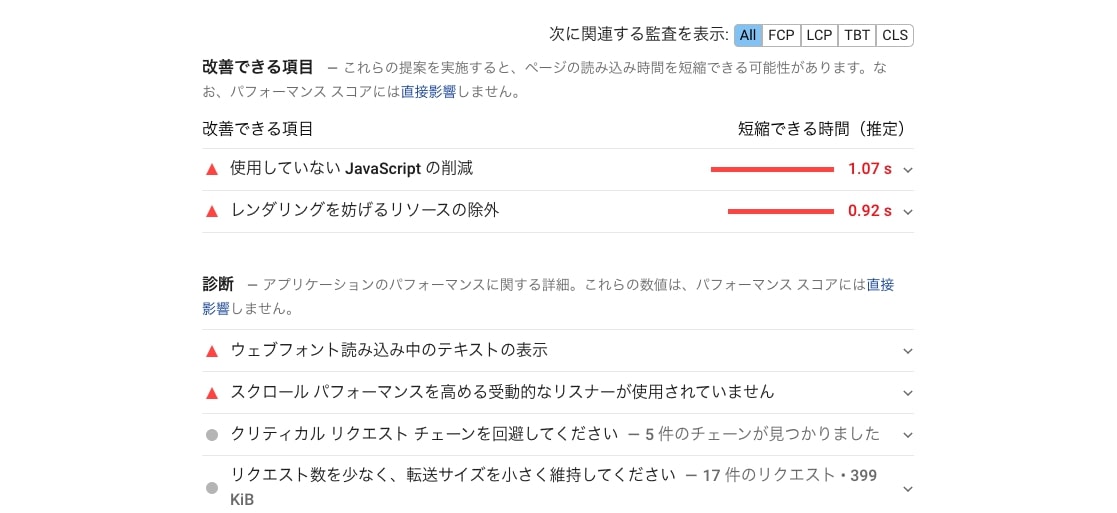Show only CLS related audits

[x=895, y=35]
